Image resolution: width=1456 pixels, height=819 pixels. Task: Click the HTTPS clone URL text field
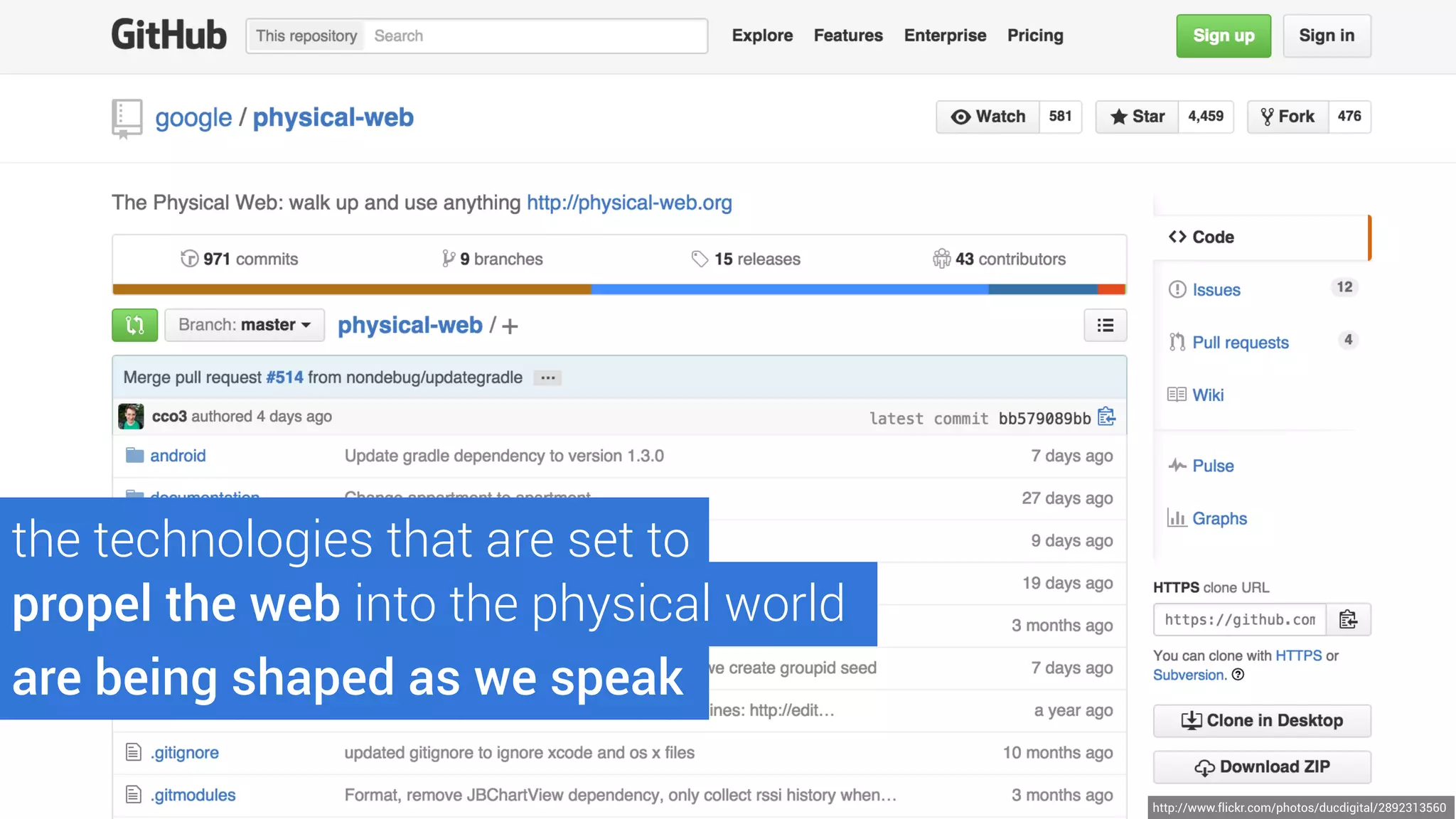[1241, 619]
